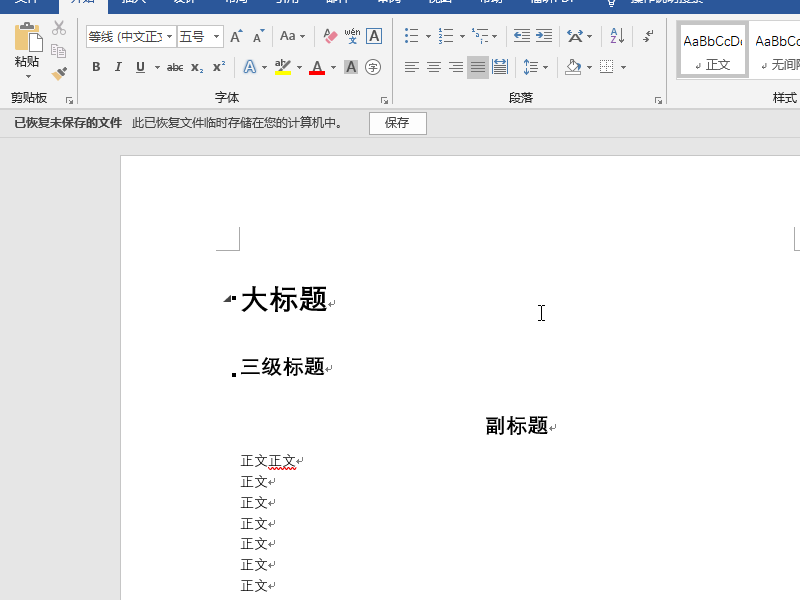
Task: Open Paragraph dialog launcher
Action: [x=658, y=101]
